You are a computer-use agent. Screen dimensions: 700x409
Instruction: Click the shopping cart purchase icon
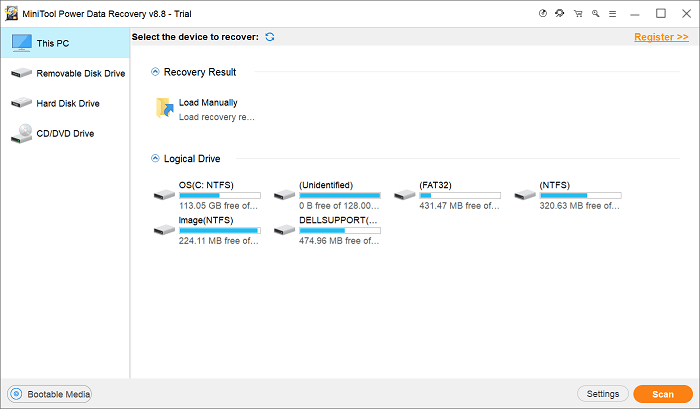(578, 14)
